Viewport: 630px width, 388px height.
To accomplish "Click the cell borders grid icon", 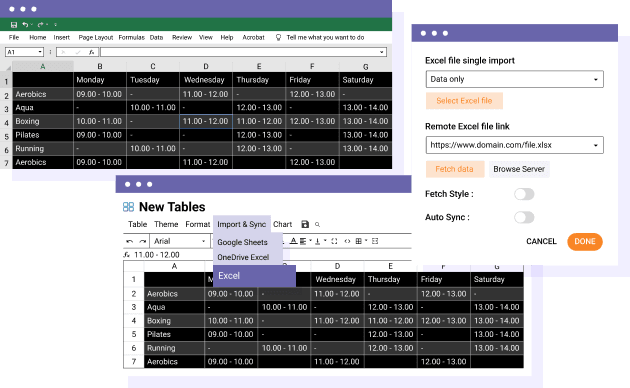I will coord(359,241).
